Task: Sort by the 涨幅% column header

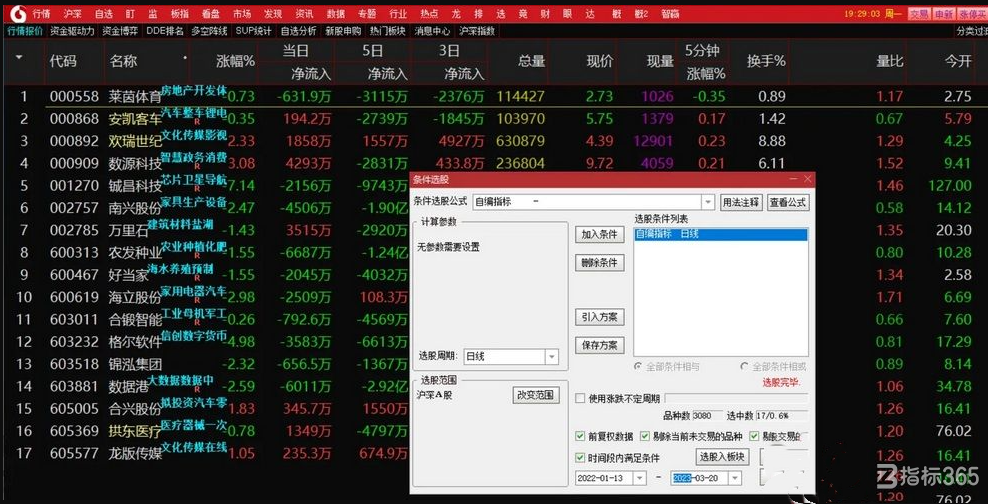Action: click(236, 61)
